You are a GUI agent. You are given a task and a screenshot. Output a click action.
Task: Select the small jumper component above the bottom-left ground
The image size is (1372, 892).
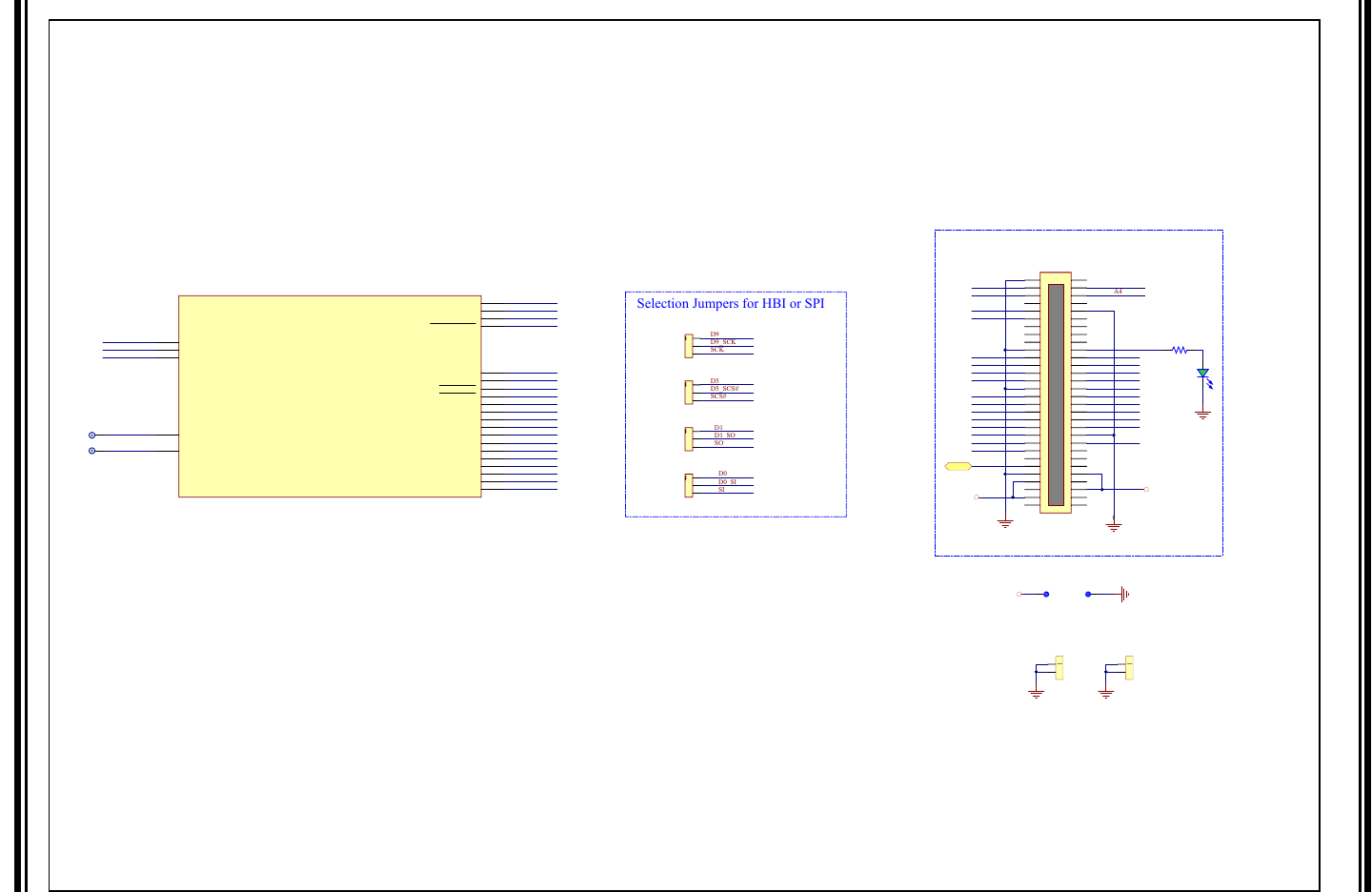1059,667
